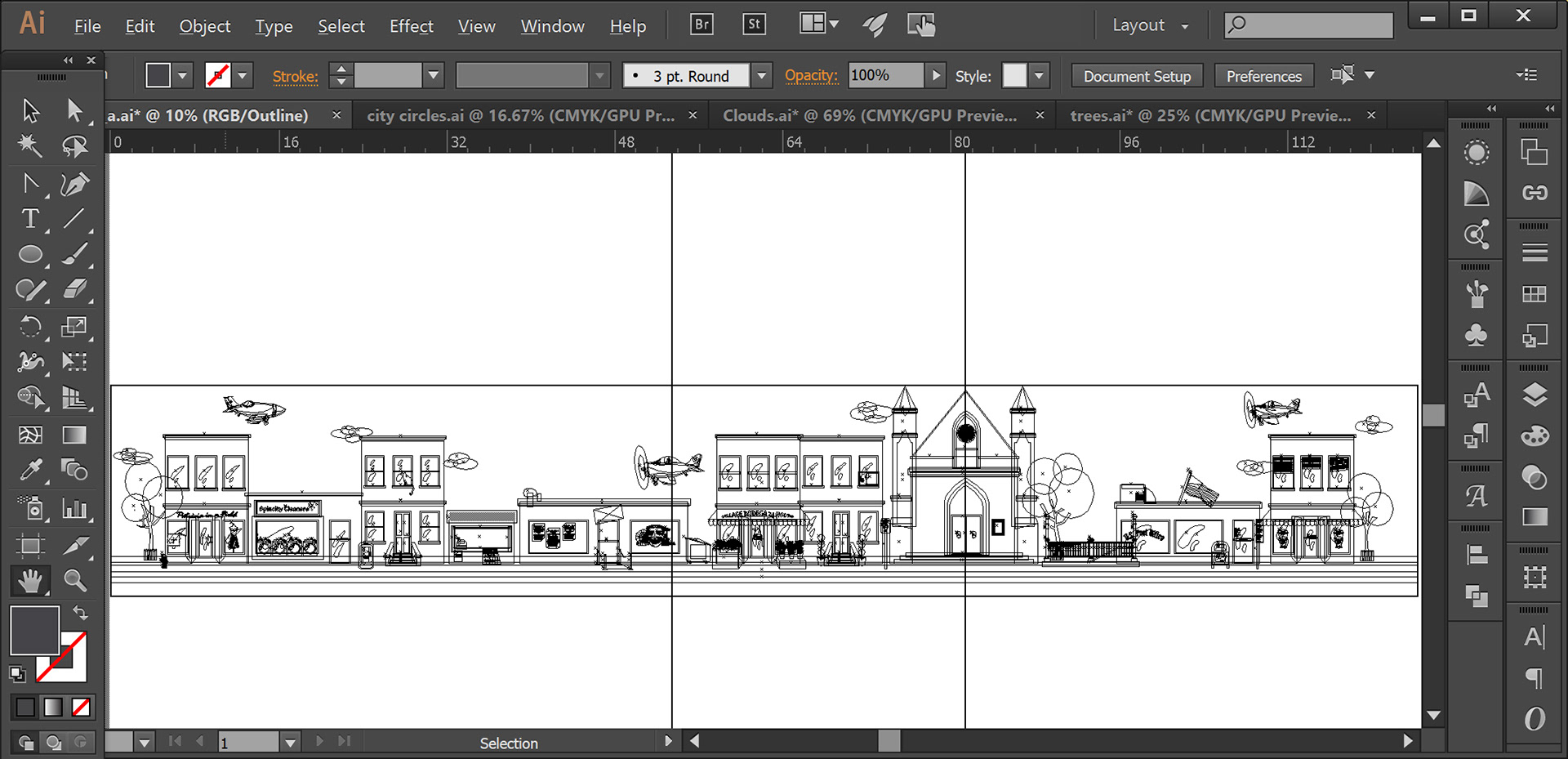This screenshot has height=759, width=1568.
Task: Swap fill and stroke colors
Action: (80, 612)
